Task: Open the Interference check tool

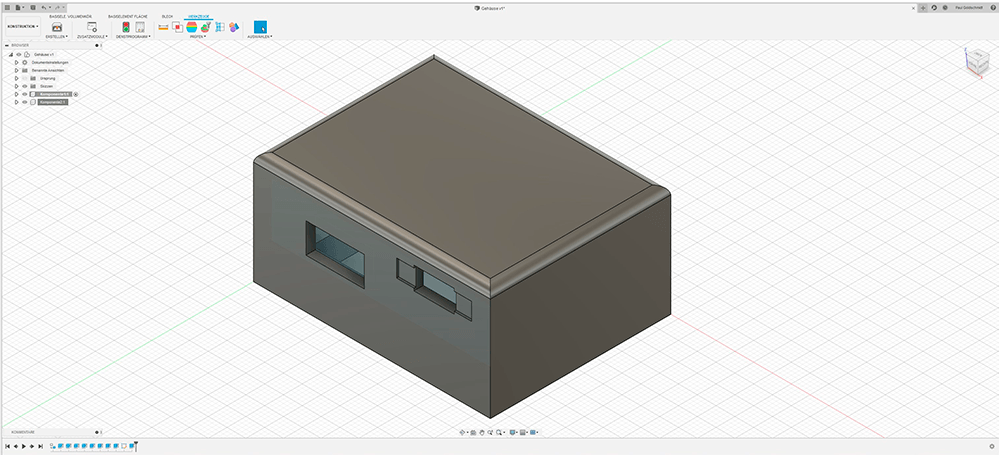Action: click(x=177, y=27)
